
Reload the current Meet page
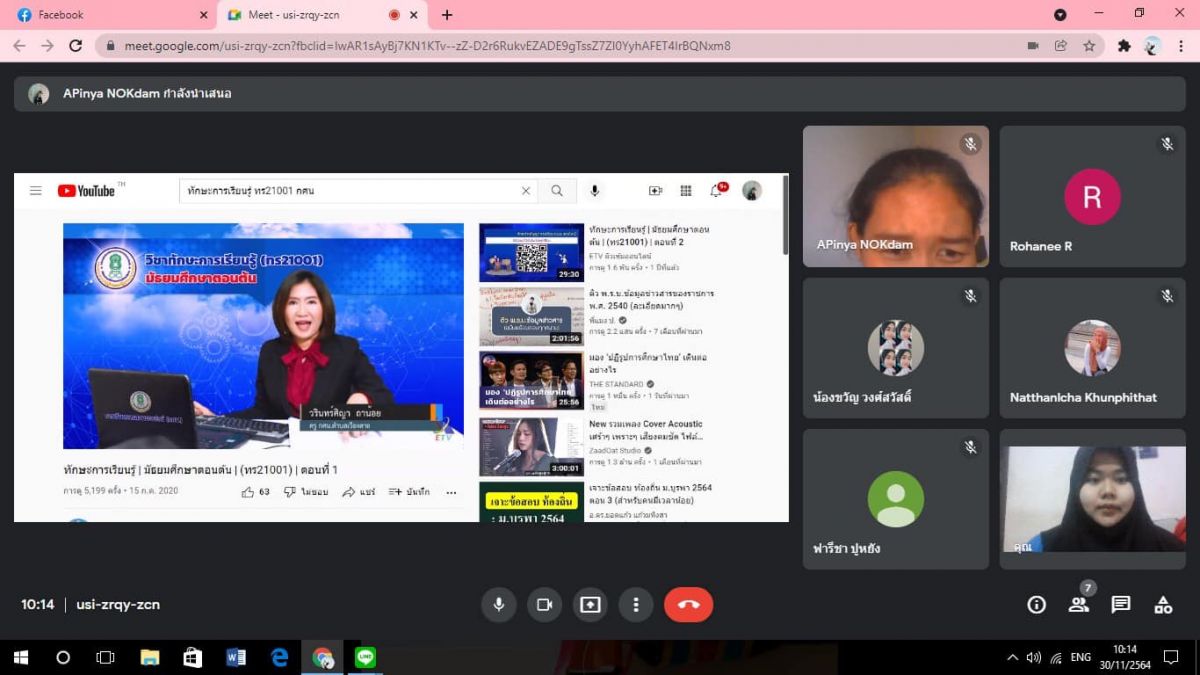tap(75, 46)
